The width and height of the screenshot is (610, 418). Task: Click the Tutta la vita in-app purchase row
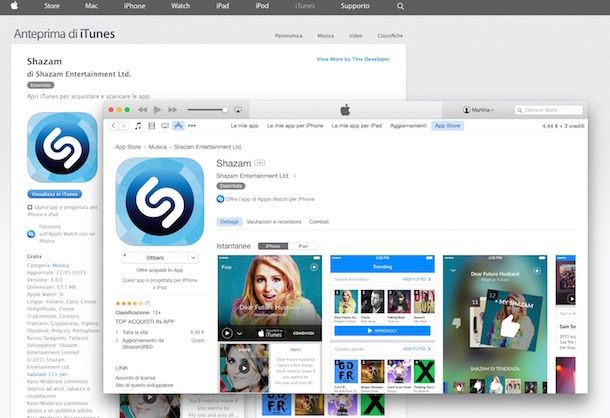pos(160,332)
